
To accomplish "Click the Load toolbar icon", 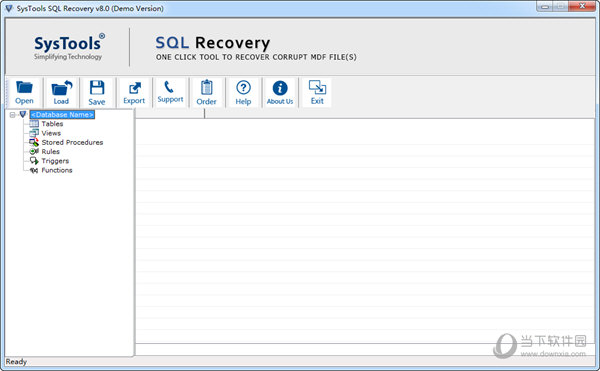I will (61, 93).
